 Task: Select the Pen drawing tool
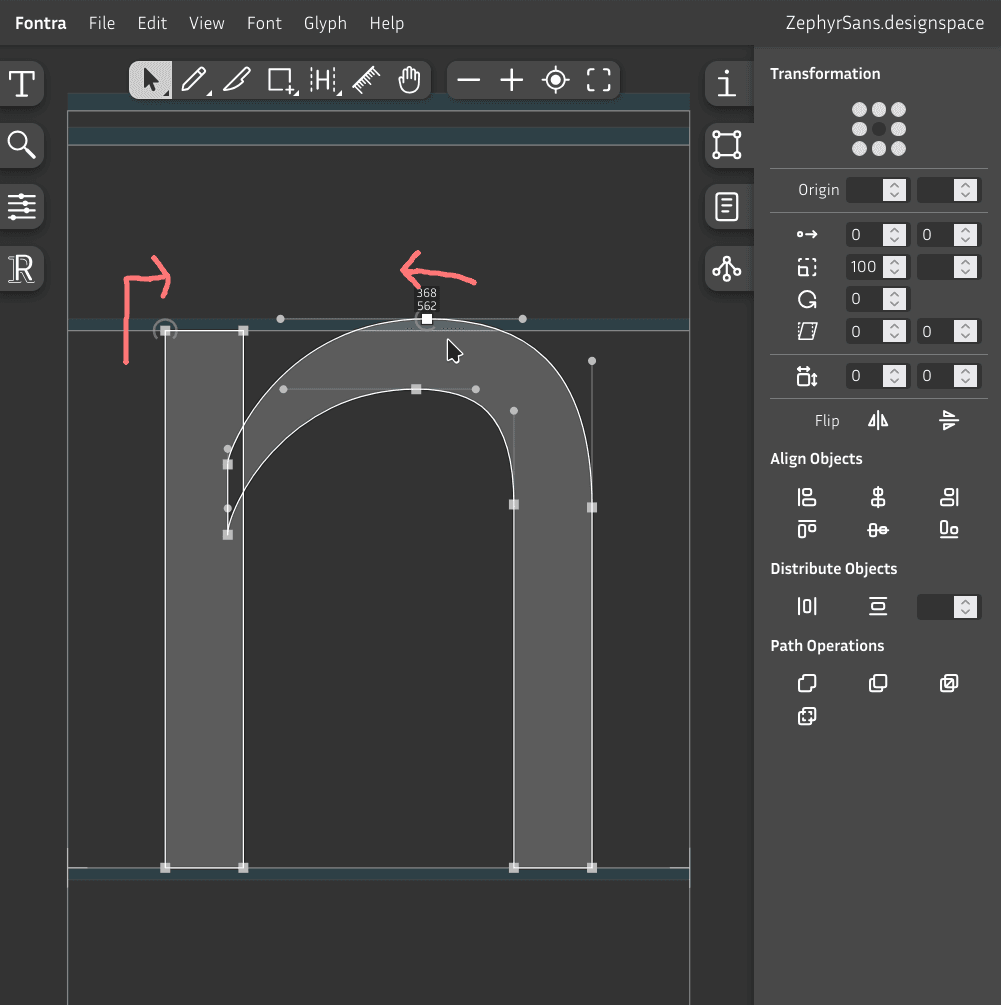point(194,80)
